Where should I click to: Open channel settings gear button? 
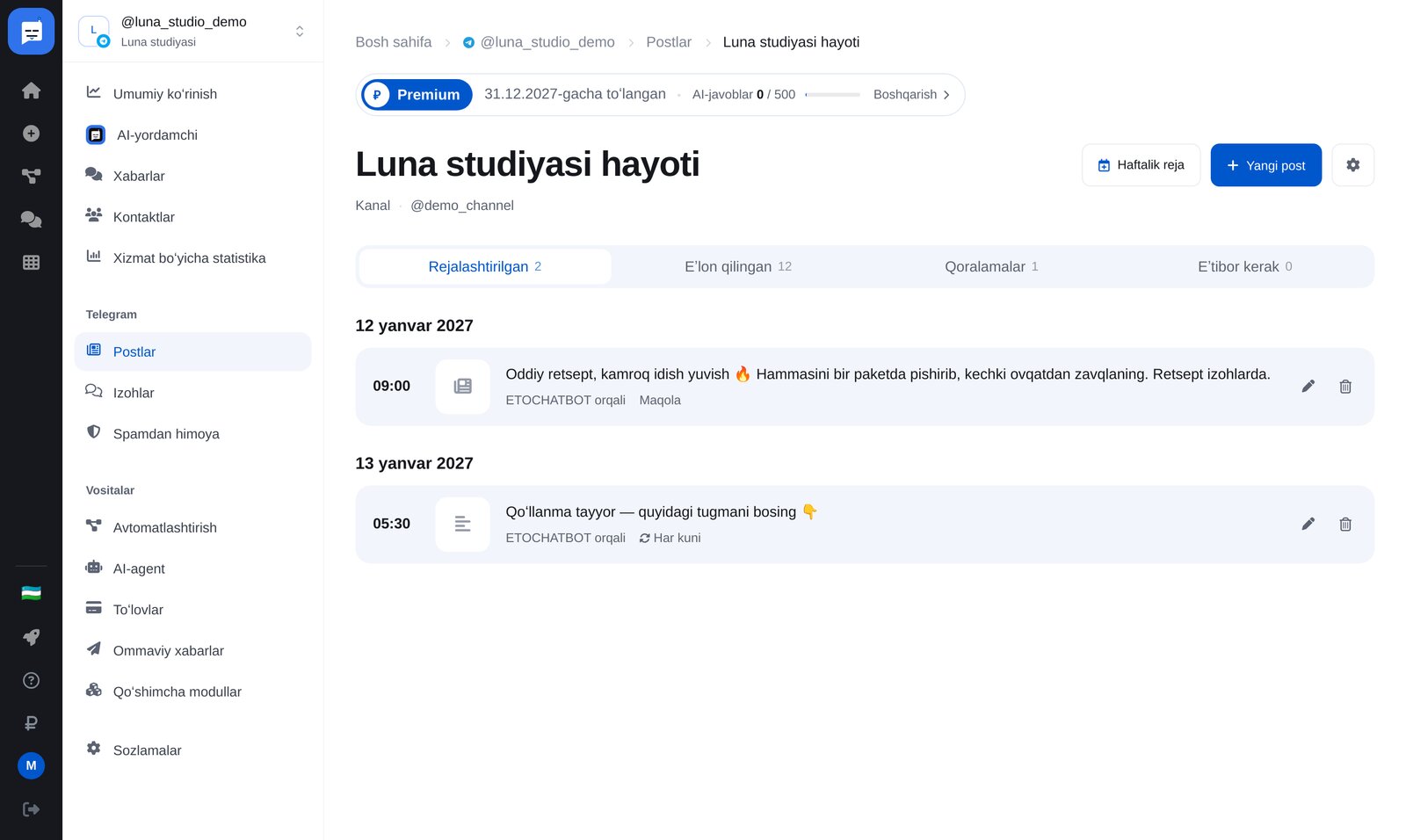click(x=1353, y=165)
